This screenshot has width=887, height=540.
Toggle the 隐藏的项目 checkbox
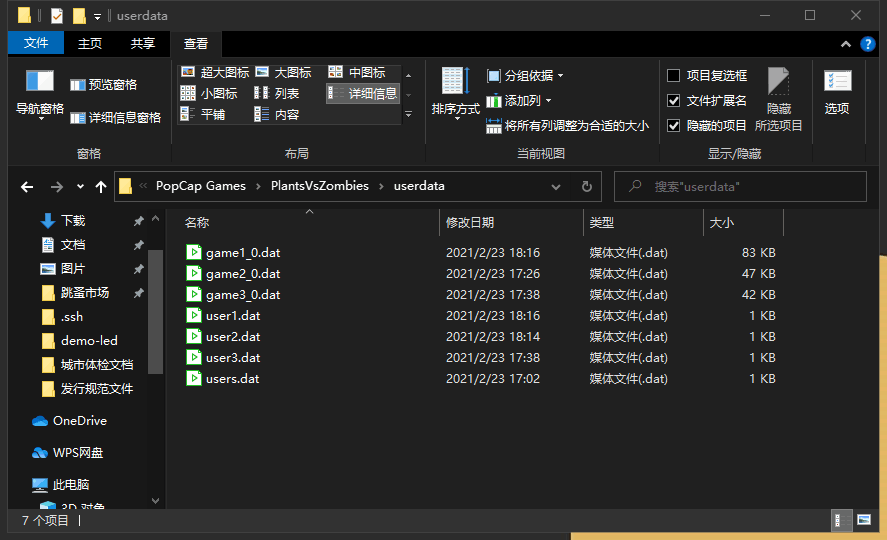pyautogui.click(x=673, y=126)
